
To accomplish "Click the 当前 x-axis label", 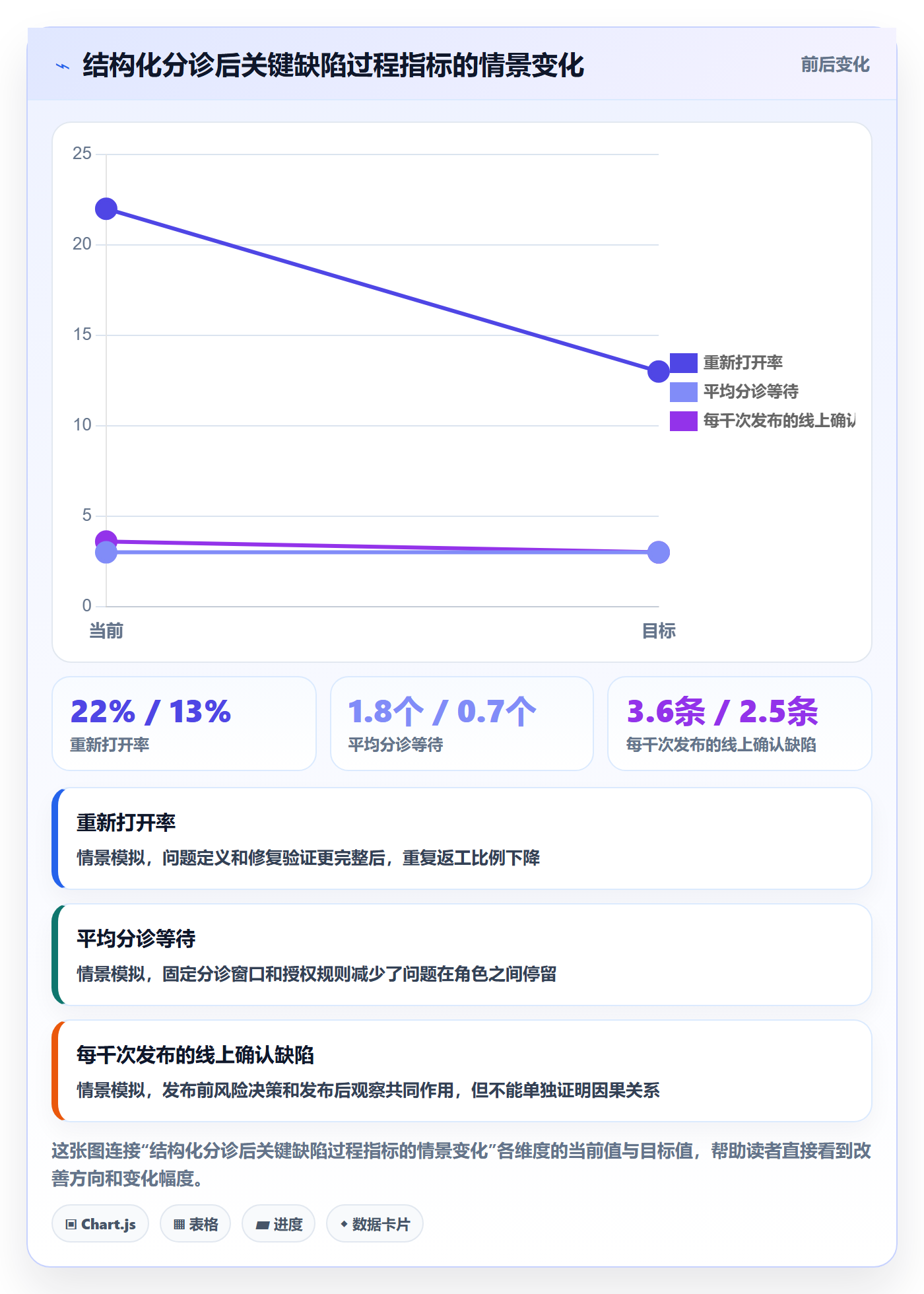I will [106, 631].
